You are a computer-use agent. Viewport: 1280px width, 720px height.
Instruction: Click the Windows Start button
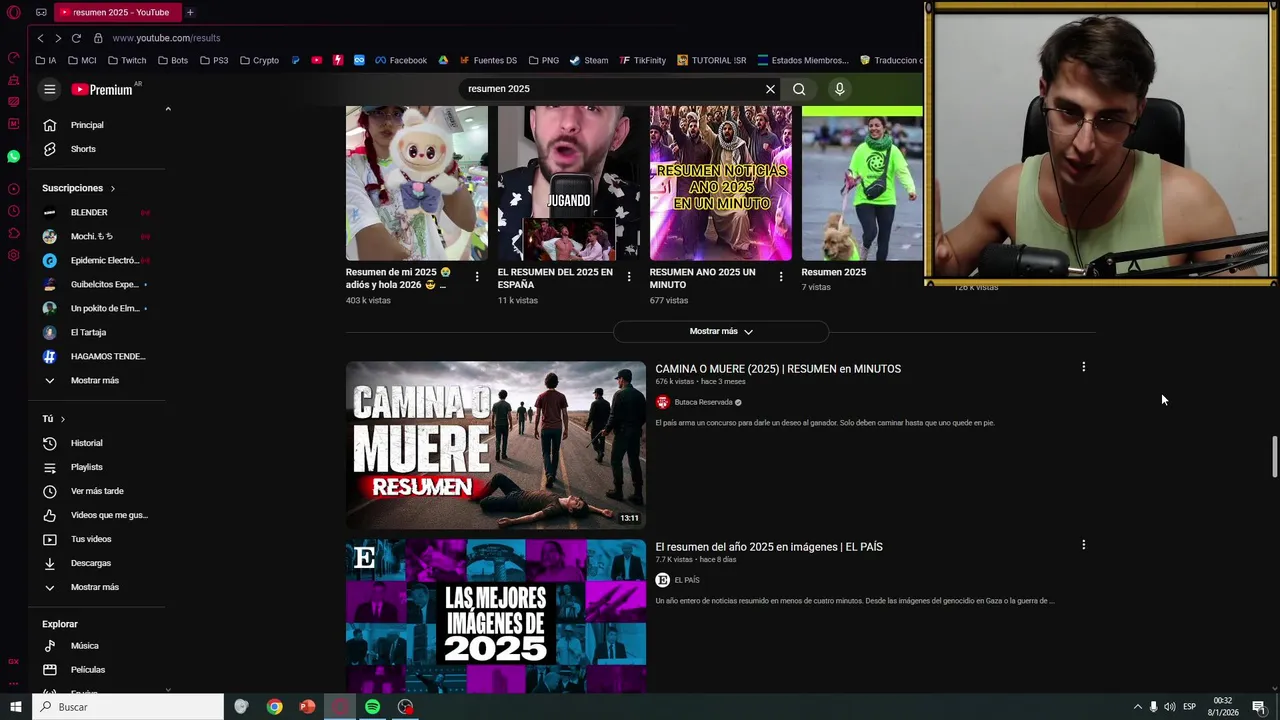[15, 707]
